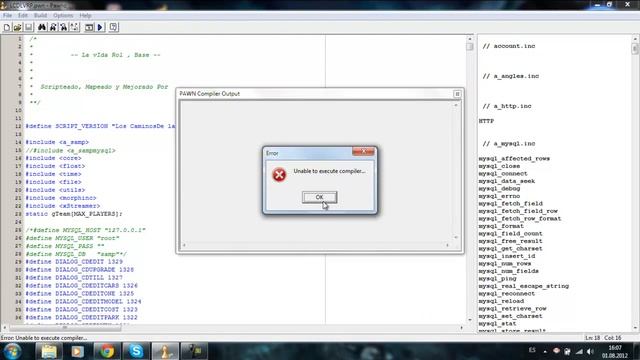This screenshot has width=640, height=360.
Task: Click the last toolbar icon beside the play arrow
Action: [113, 27]
